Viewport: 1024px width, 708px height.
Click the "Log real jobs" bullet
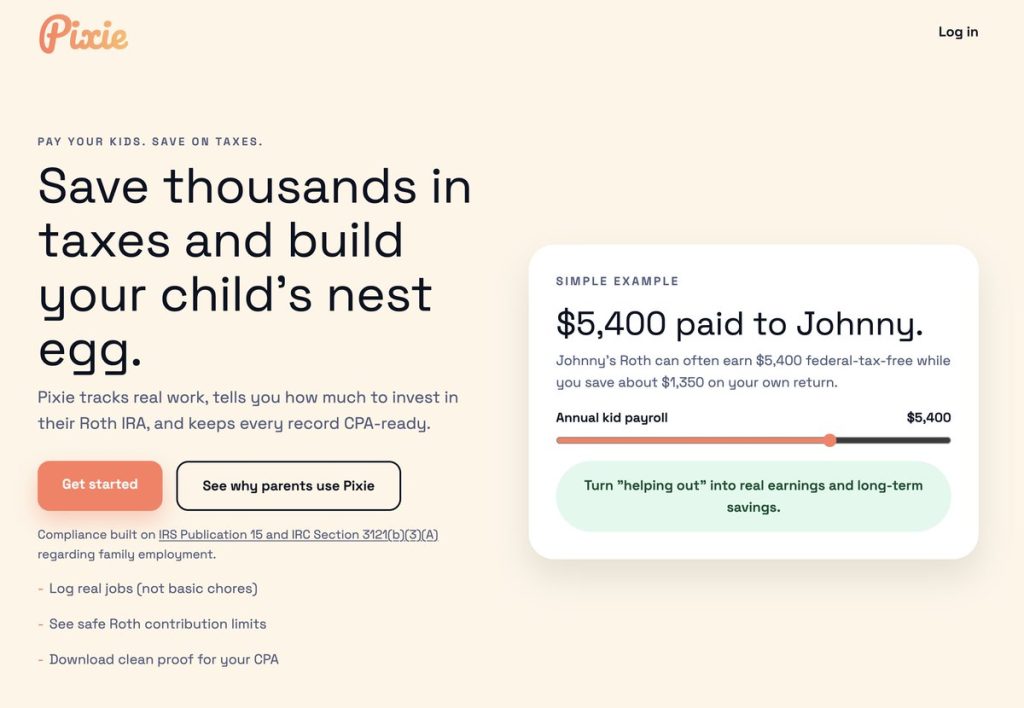coord(153,589)
